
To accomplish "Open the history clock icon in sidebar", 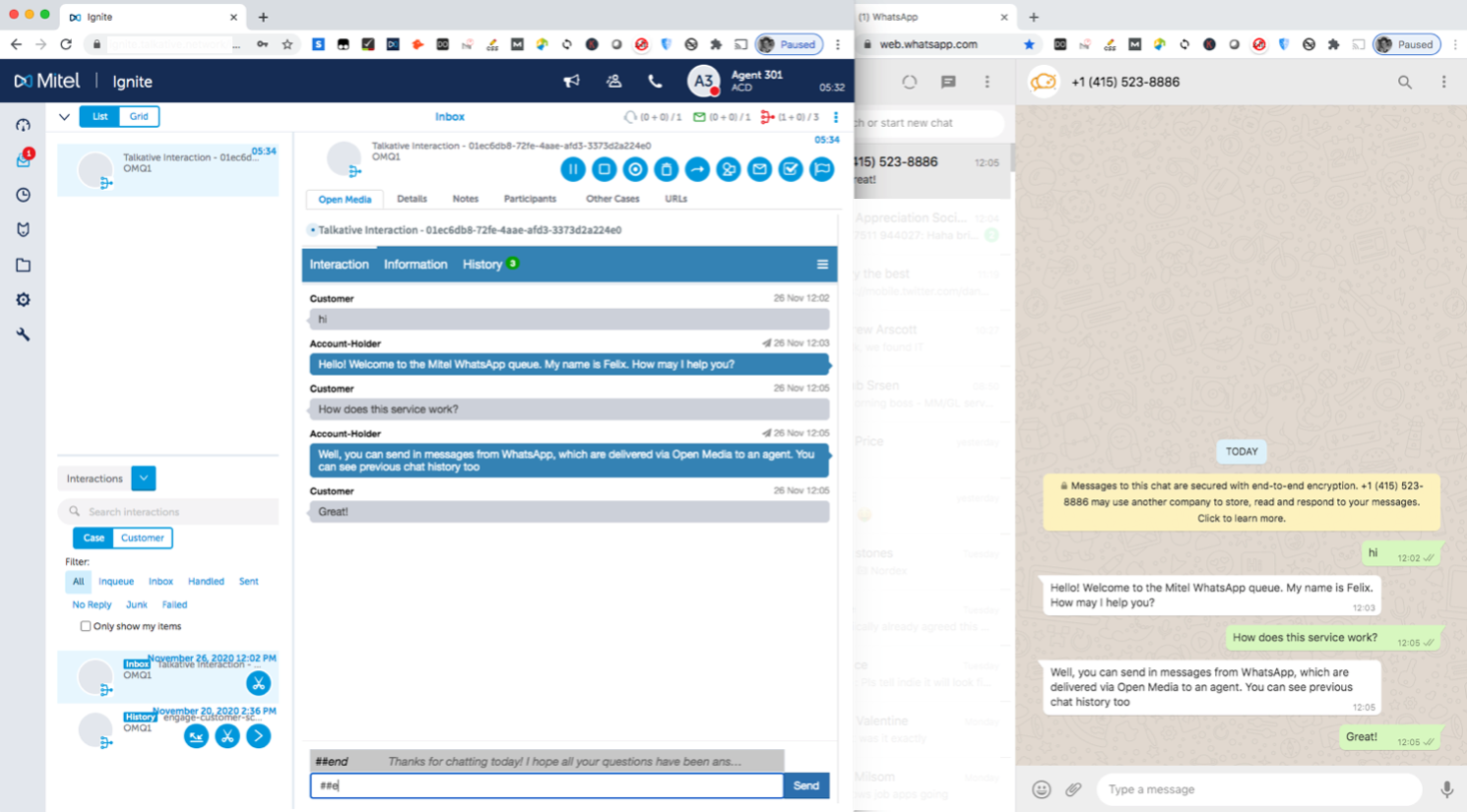I will click(x=23, y=195).
